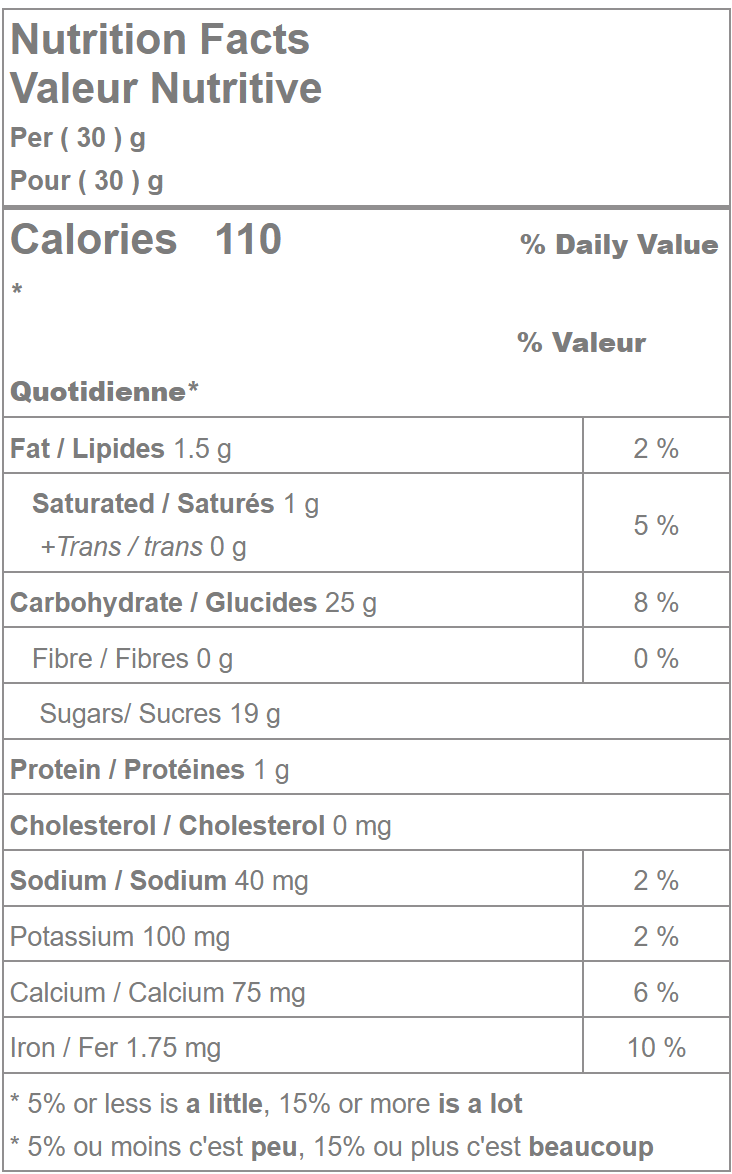
Task: Click the % Daily Value header
Action: tap(619, 245)
